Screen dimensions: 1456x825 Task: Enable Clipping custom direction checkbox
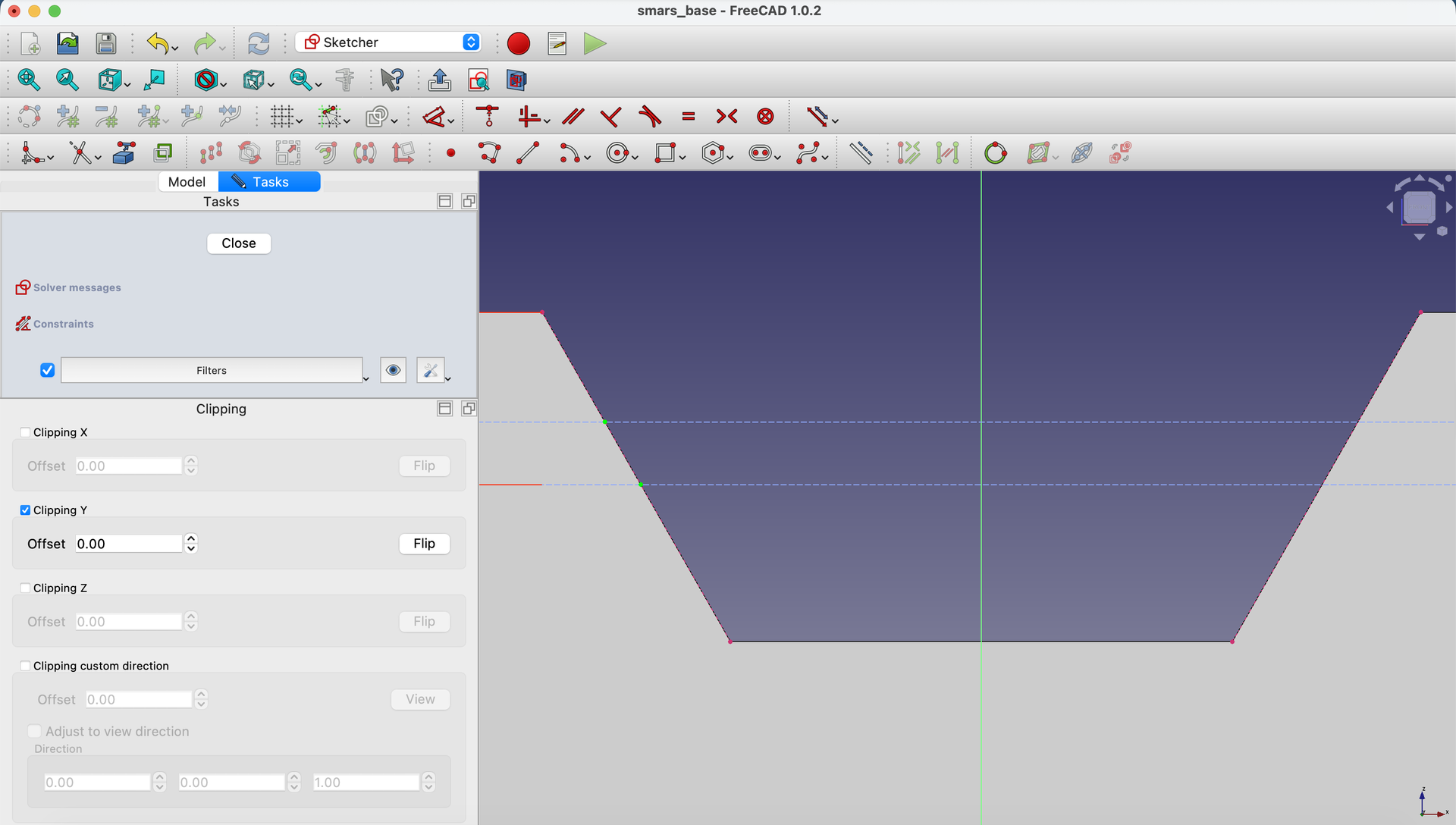pos(25,666)
